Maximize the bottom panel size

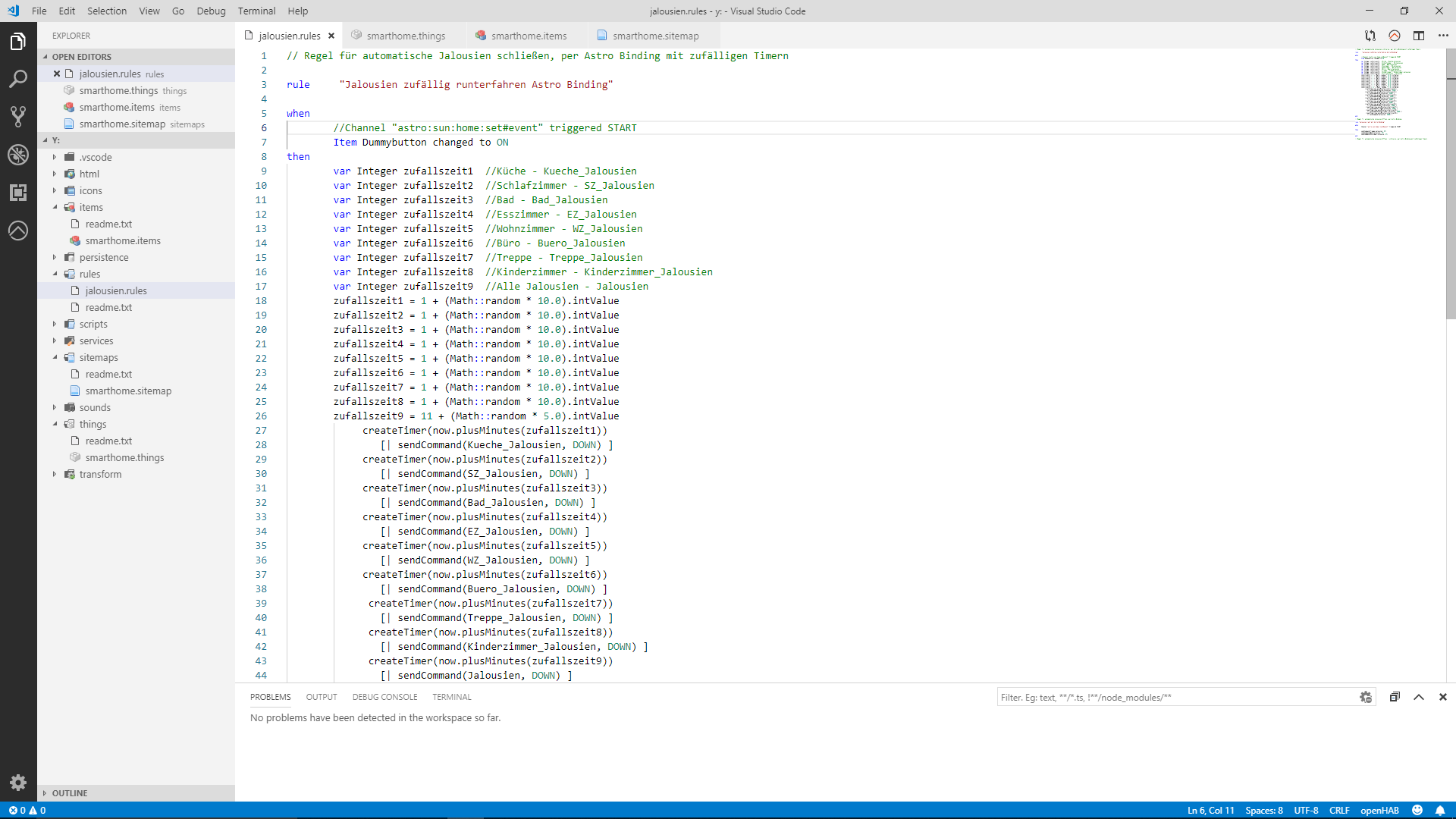(x=1419, y=697)
